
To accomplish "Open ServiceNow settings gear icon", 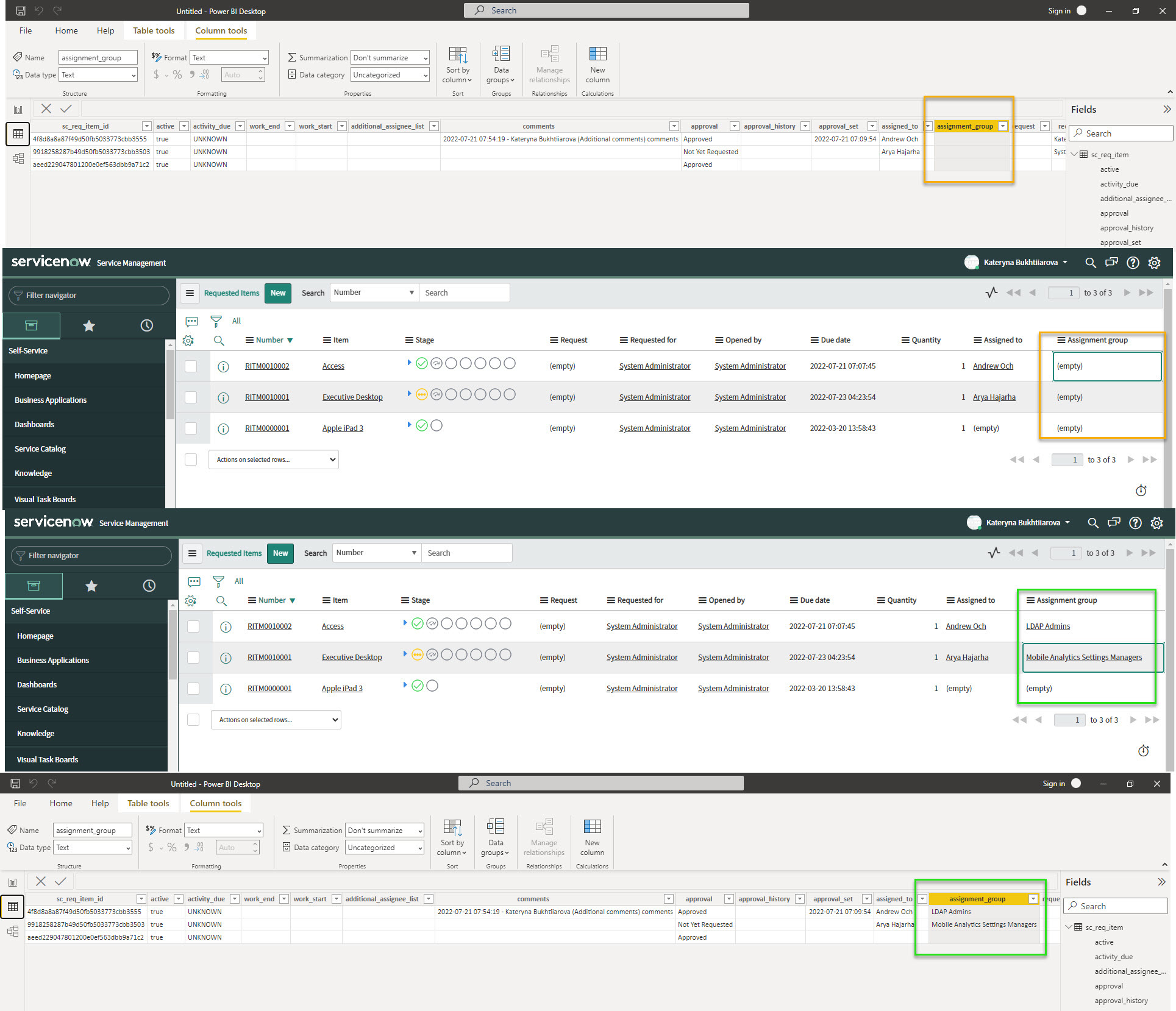I will [1154, 263].
